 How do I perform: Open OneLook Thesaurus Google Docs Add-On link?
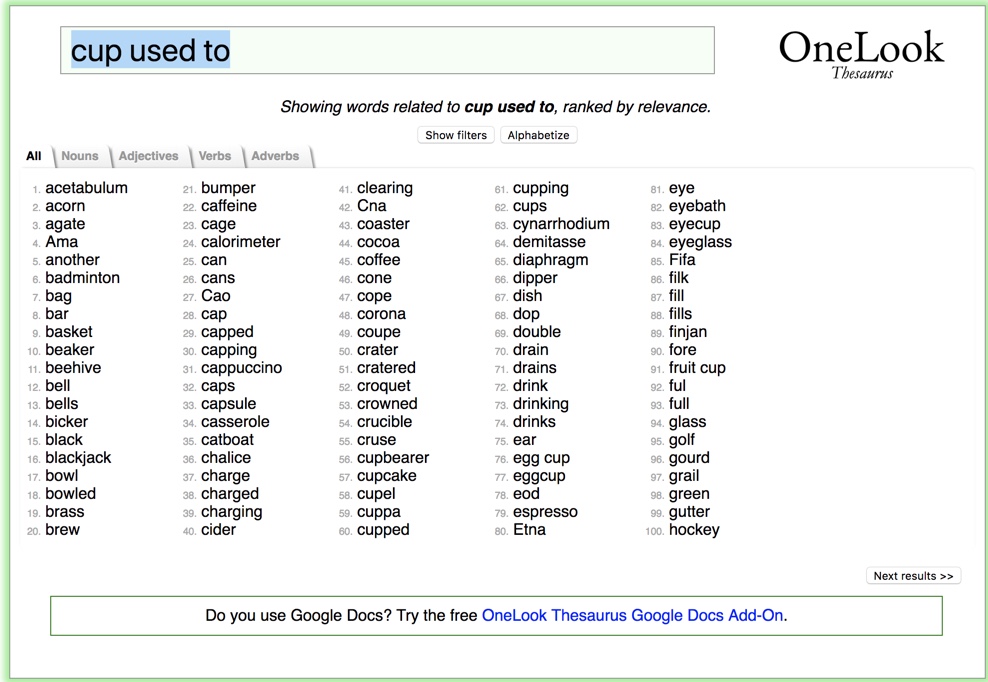(634, 615)
